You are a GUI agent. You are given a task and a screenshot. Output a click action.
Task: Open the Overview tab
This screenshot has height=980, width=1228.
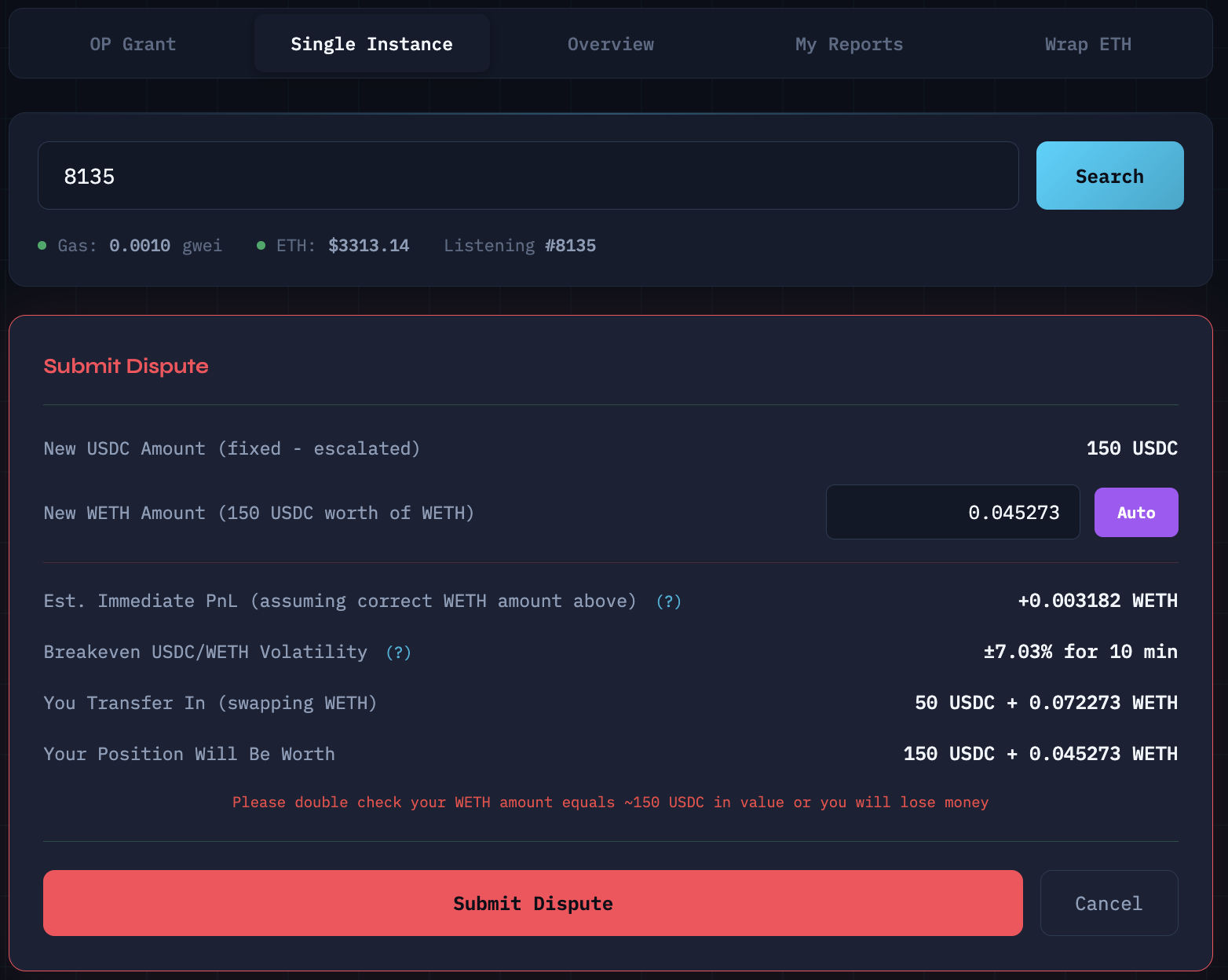pyautogui.click(x=610, y=44)
